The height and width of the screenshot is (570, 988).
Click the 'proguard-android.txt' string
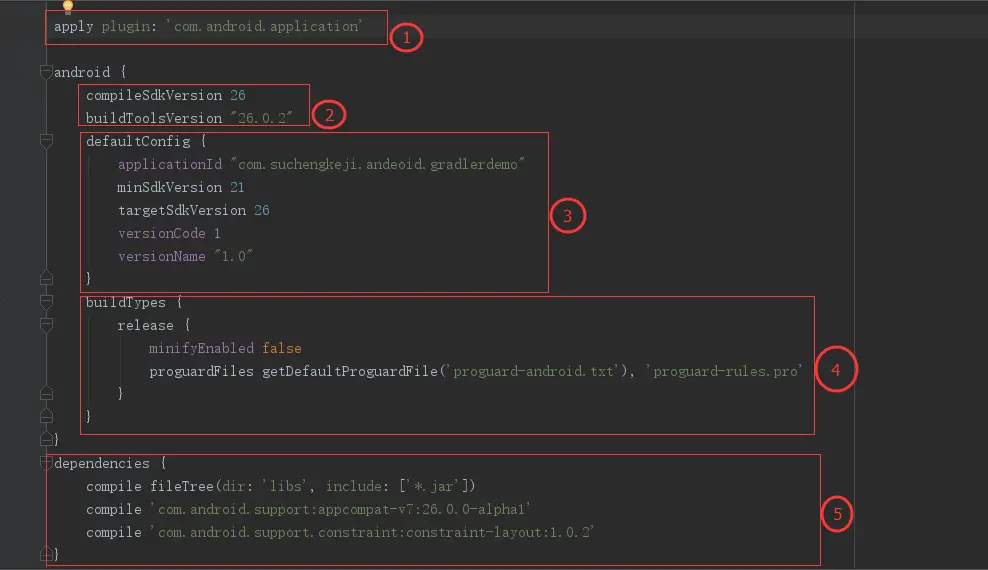click(x=533, y=372)
